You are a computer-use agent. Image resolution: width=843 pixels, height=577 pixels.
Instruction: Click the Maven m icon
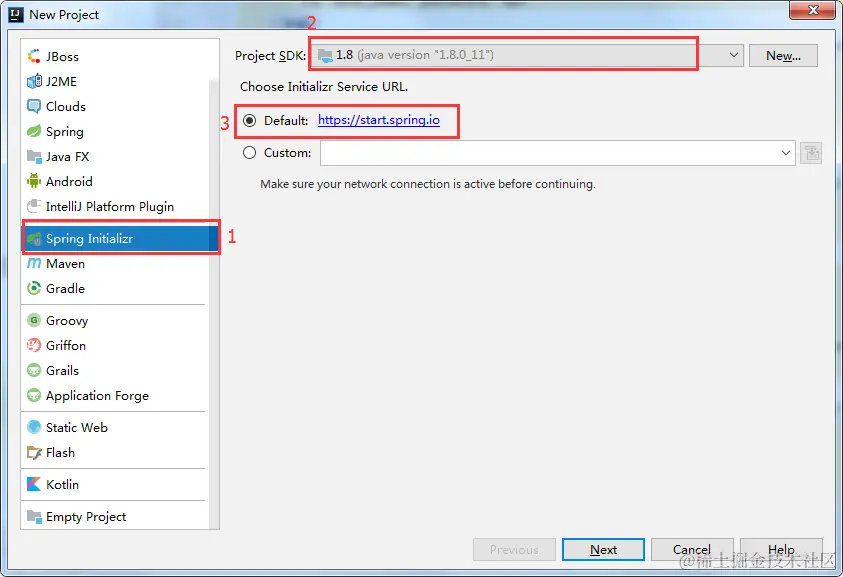pyautogui.click(x=34, y=263)
